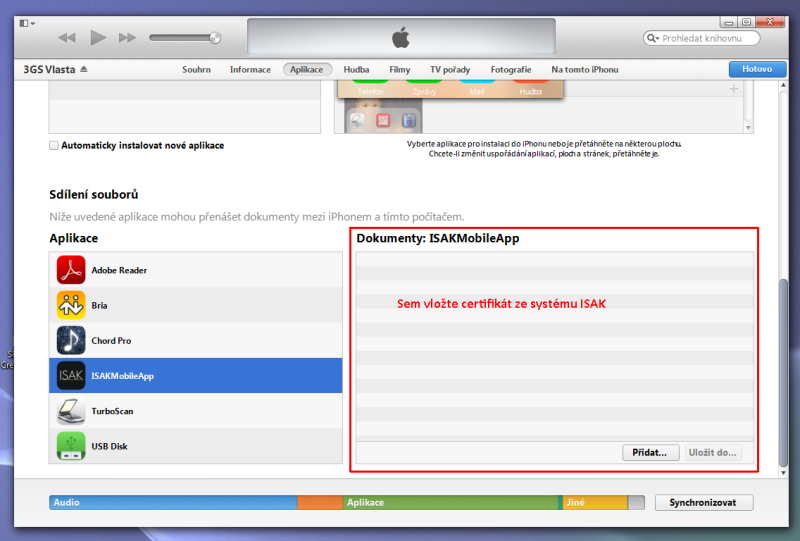Skip to the next track
Viewport: 800px width, 541px height.
pos(127,38)
